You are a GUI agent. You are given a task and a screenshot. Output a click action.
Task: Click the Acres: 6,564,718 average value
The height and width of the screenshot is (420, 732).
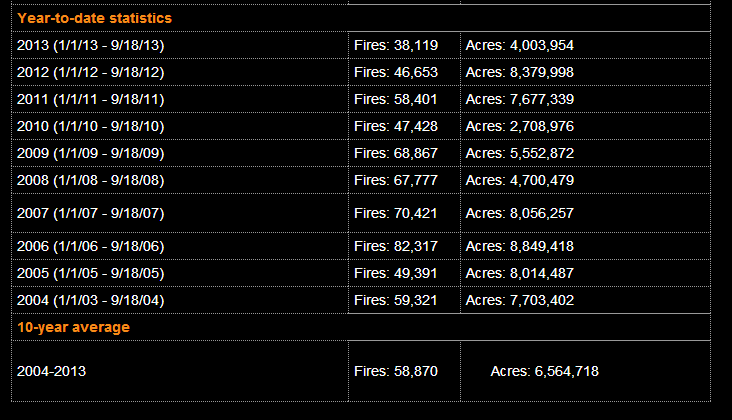tap(544, 371)
